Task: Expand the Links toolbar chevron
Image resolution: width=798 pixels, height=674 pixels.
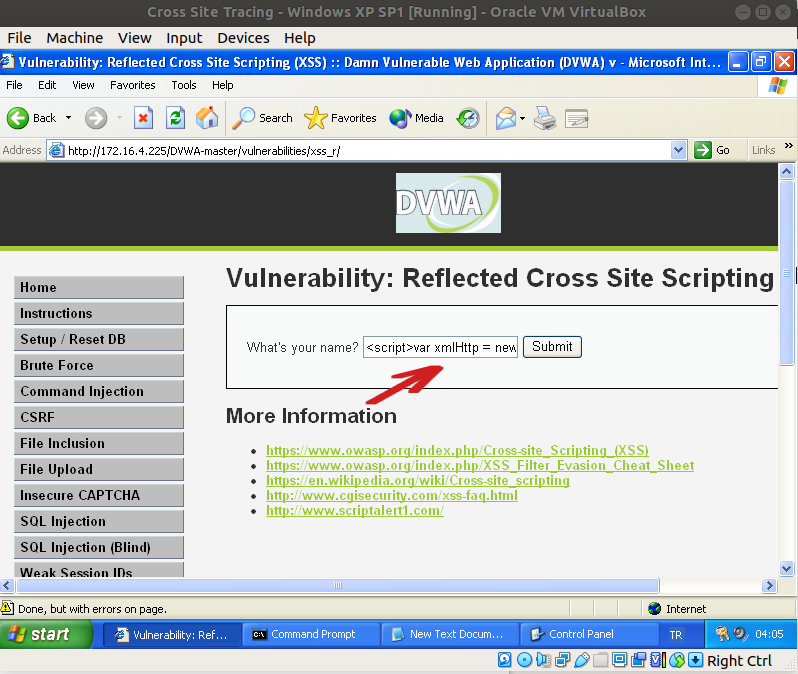Action: [x=788, y=146]
